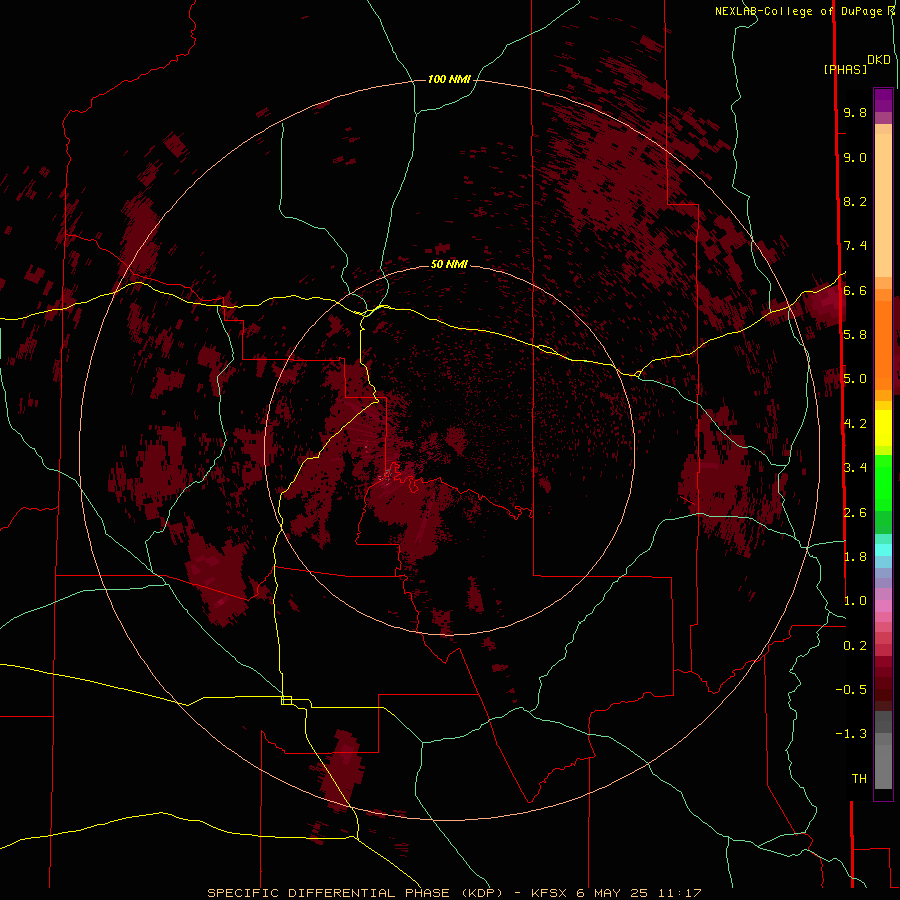The height and width of the screenshot is (900, 900).
Task: Select the yellow band of the color scale
Action: click(883, 428)
